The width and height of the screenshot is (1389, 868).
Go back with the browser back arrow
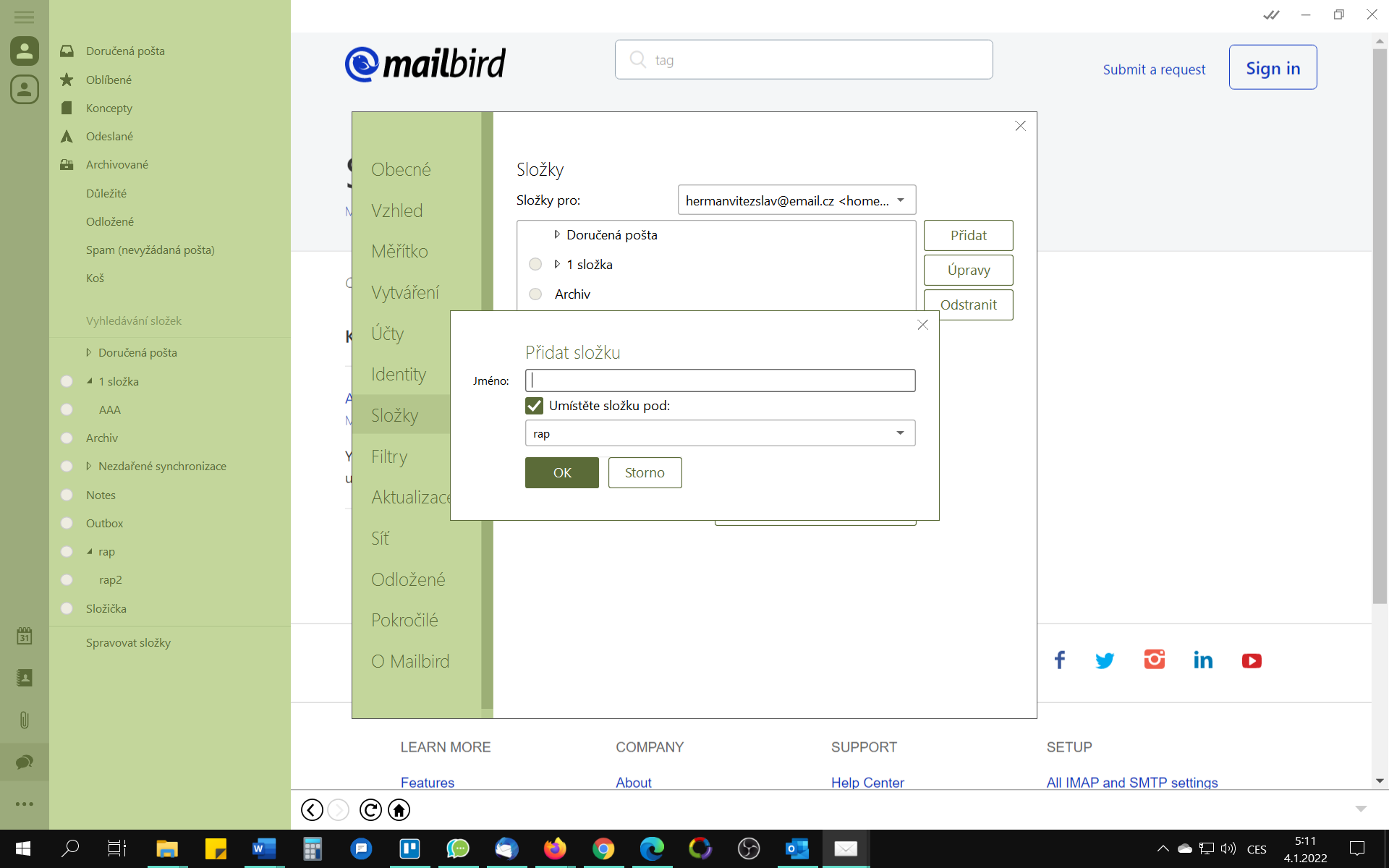tap(312, 809)
